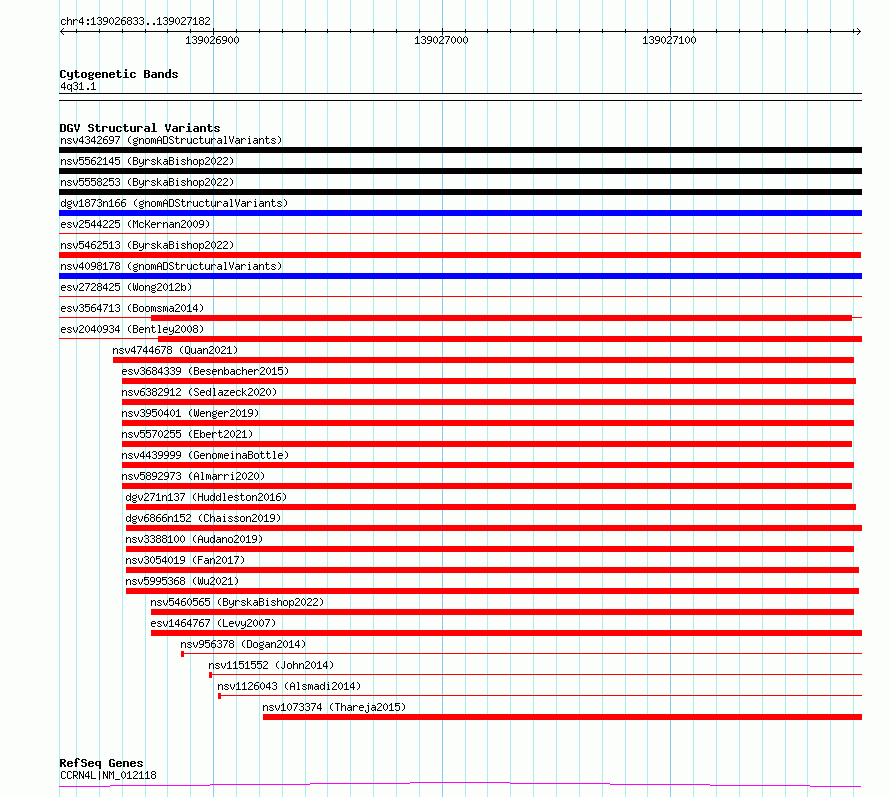
Task: Click the left arrow end of the ruler
Action: pyautogui.click(x=62, y=31)
